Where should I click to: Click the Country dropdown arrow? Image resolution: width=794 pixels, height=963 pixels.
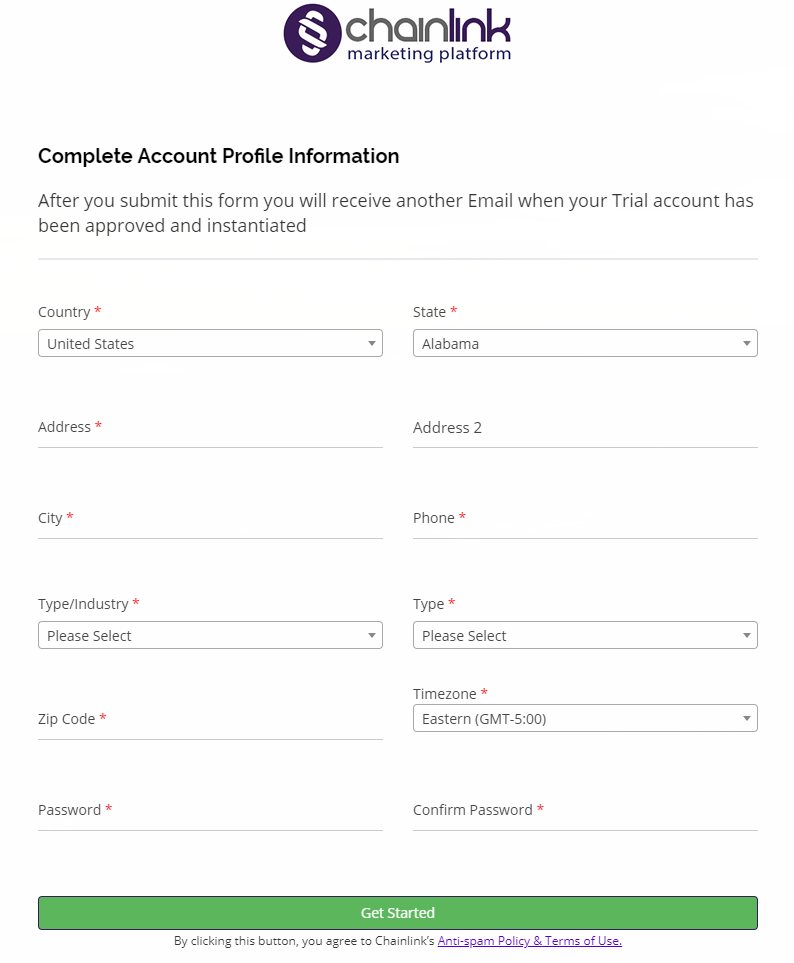point(371,343)
